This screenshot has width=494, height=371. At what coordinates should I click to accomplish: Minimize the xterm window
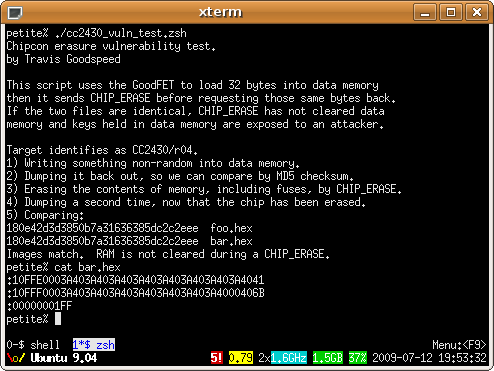tap(425, 13)
